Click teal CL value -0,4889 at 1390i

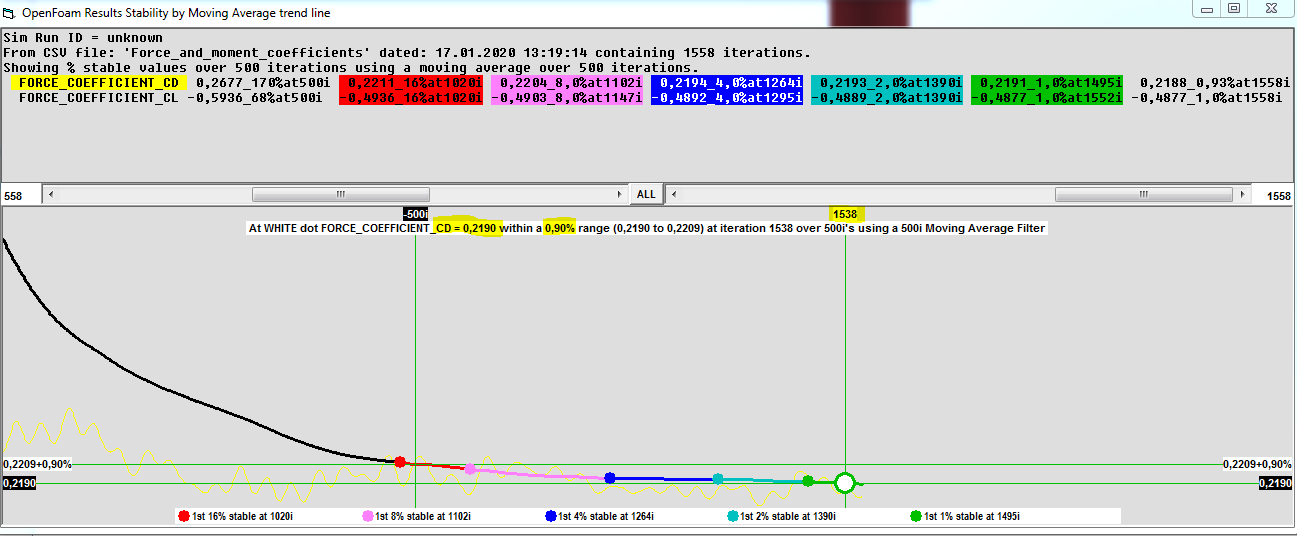point(887,97)
